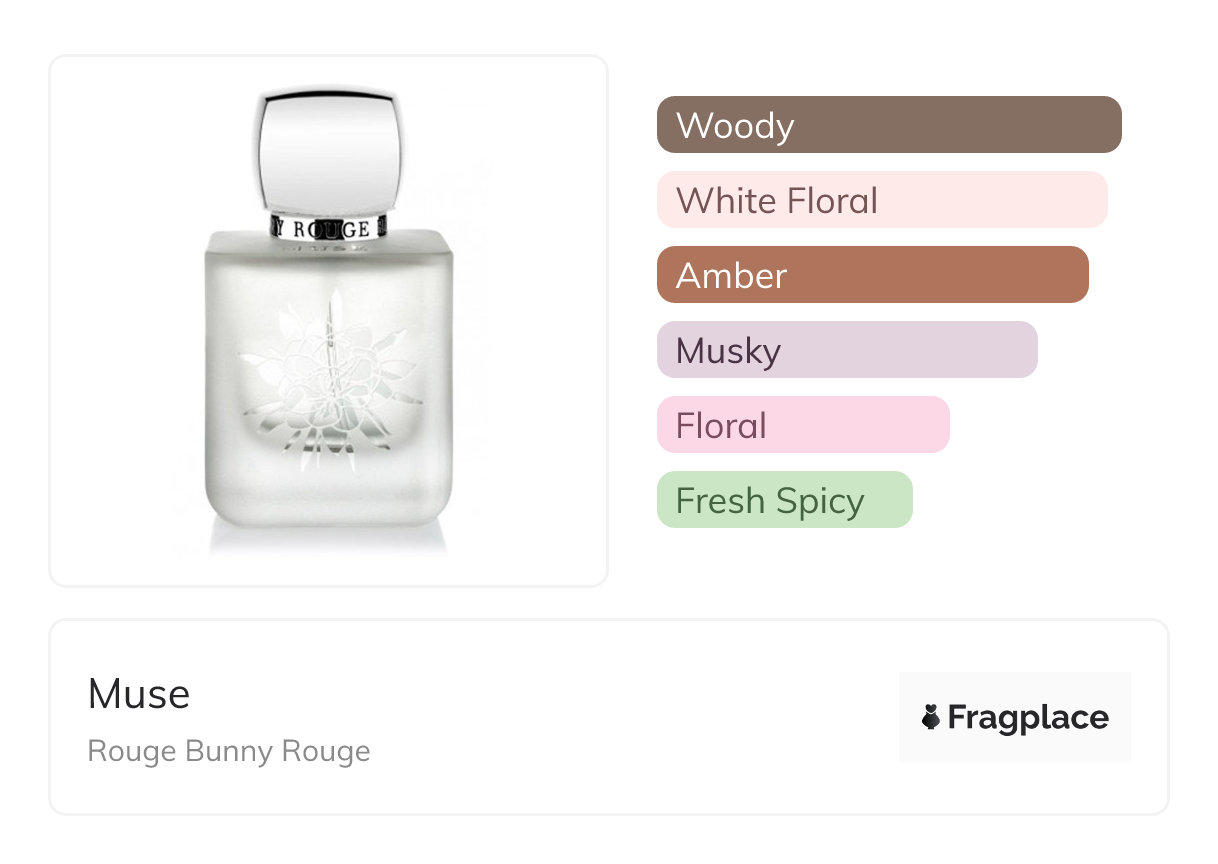The width and height of the screenshot is (1218, 864).
Task: Click the ROUGE engraved silver neck ring
Action: pyautogui.click(x=328, y=228)
